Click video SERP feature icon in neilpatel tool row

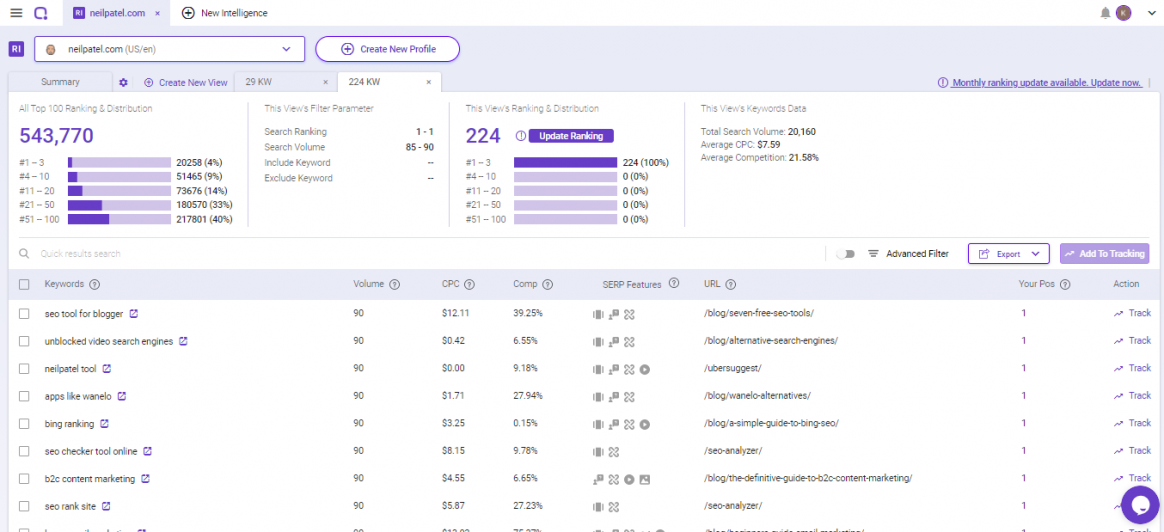(x=645, y=369)
